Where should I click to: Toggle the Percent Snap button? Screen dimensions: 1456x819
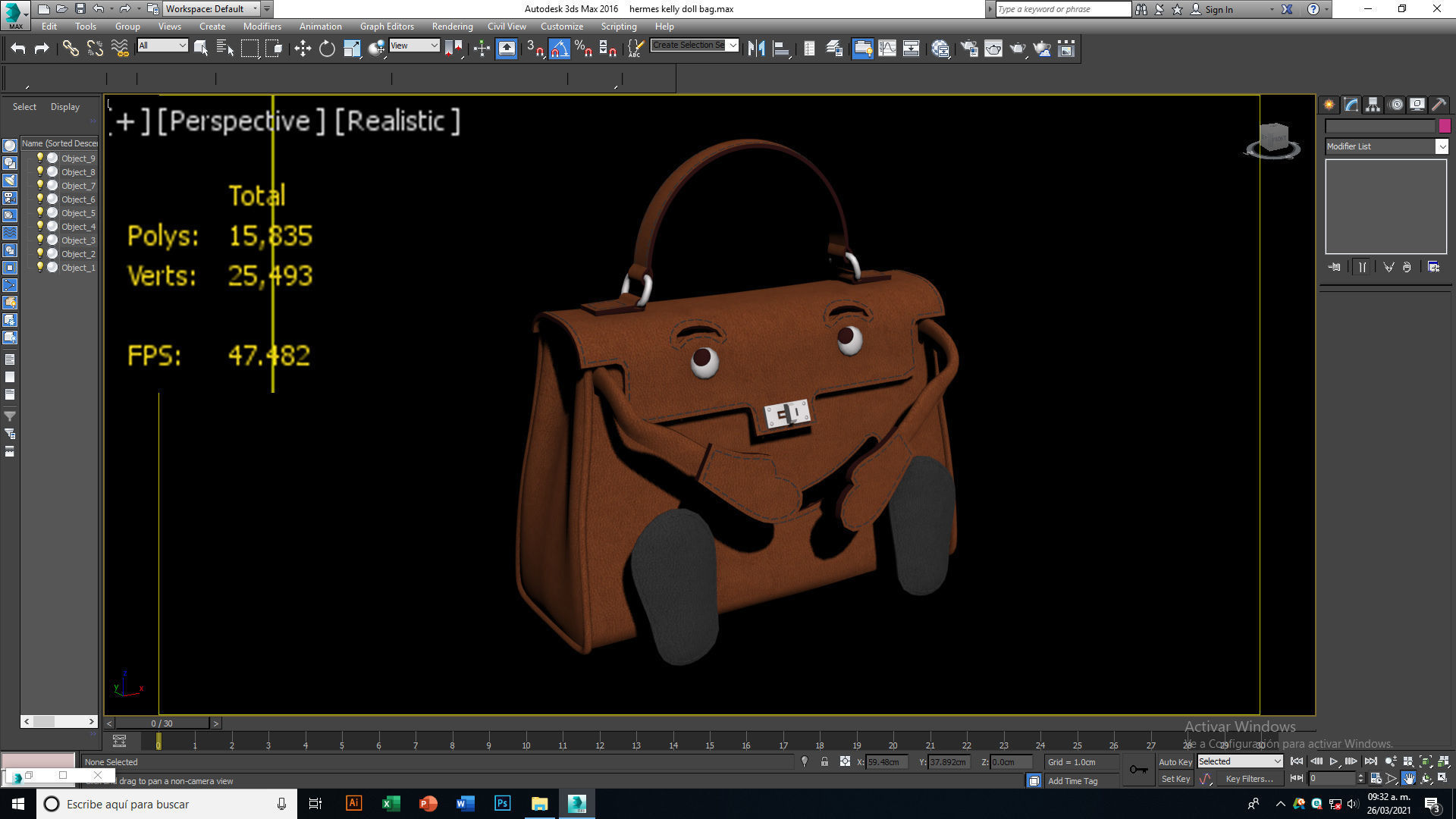583,49
